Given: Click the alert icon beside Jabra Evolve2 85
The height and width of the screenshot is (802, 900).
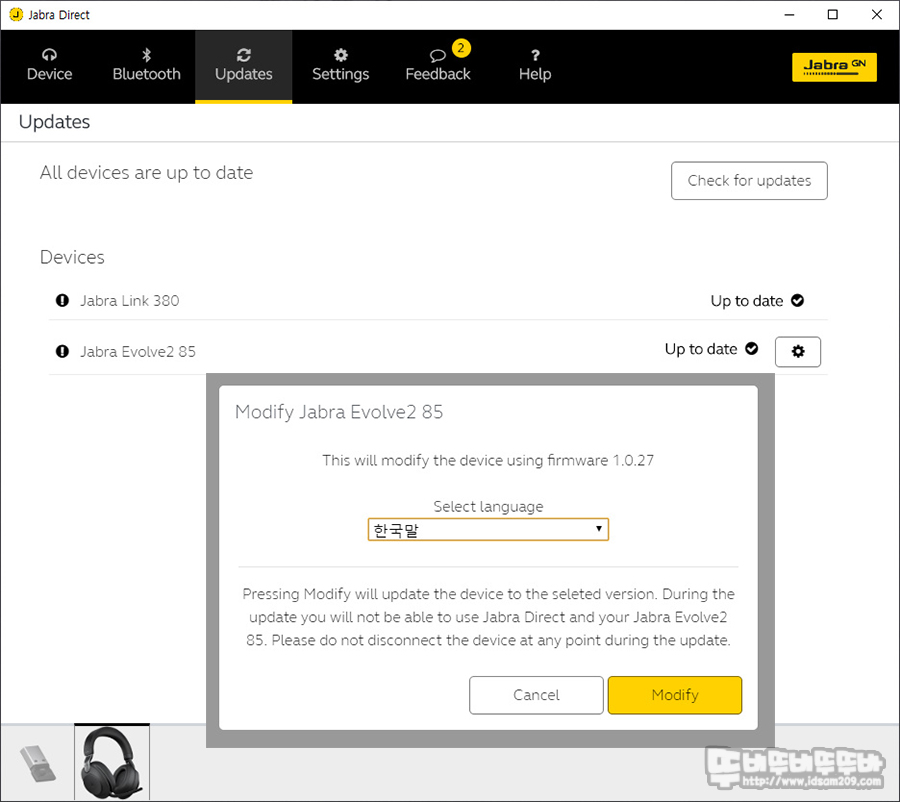Looking at the screenshot, I should 62,351.
